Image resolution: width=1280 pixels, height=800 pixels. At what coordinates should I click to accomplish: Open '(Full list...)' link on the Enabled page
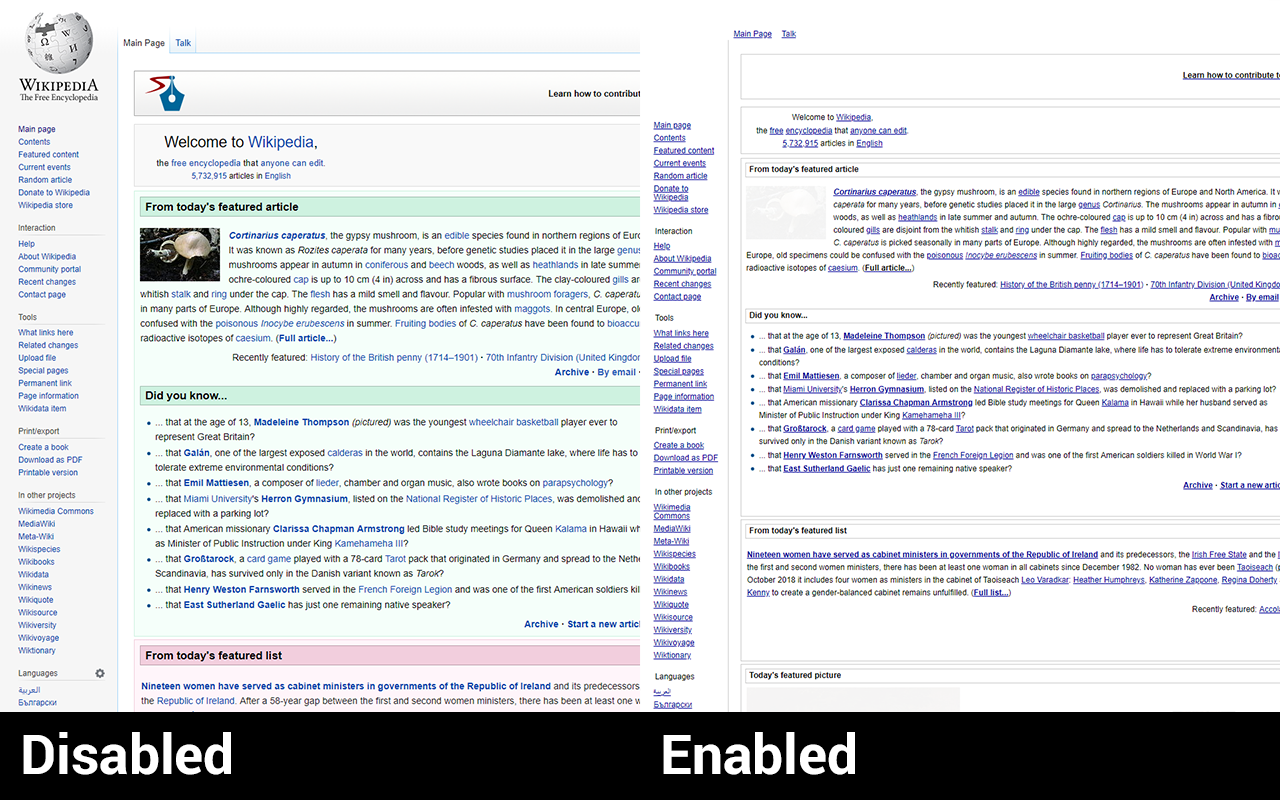click(991, 593)
